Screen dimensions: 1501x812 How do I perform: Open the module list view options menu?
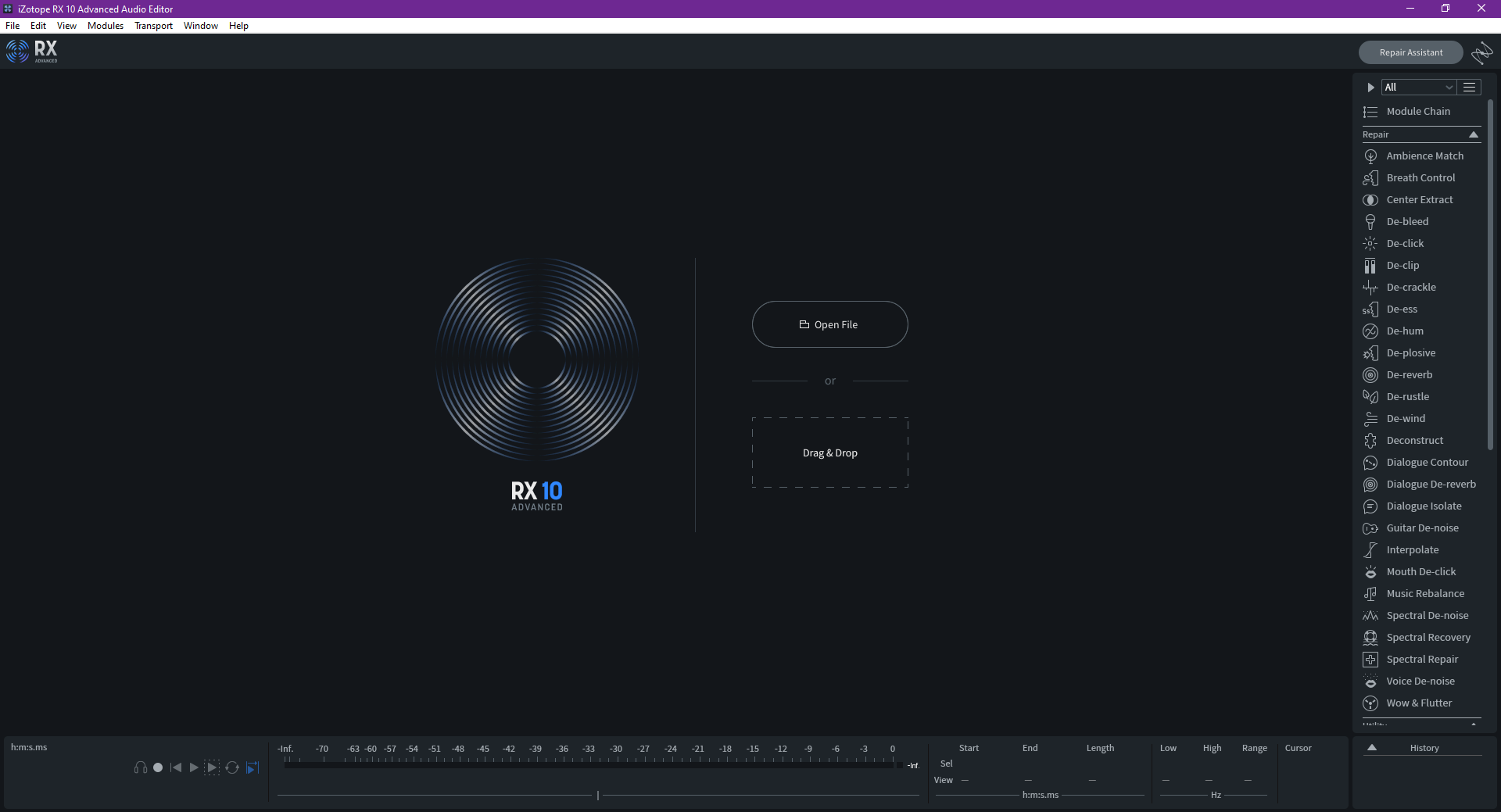(1470, 88)
